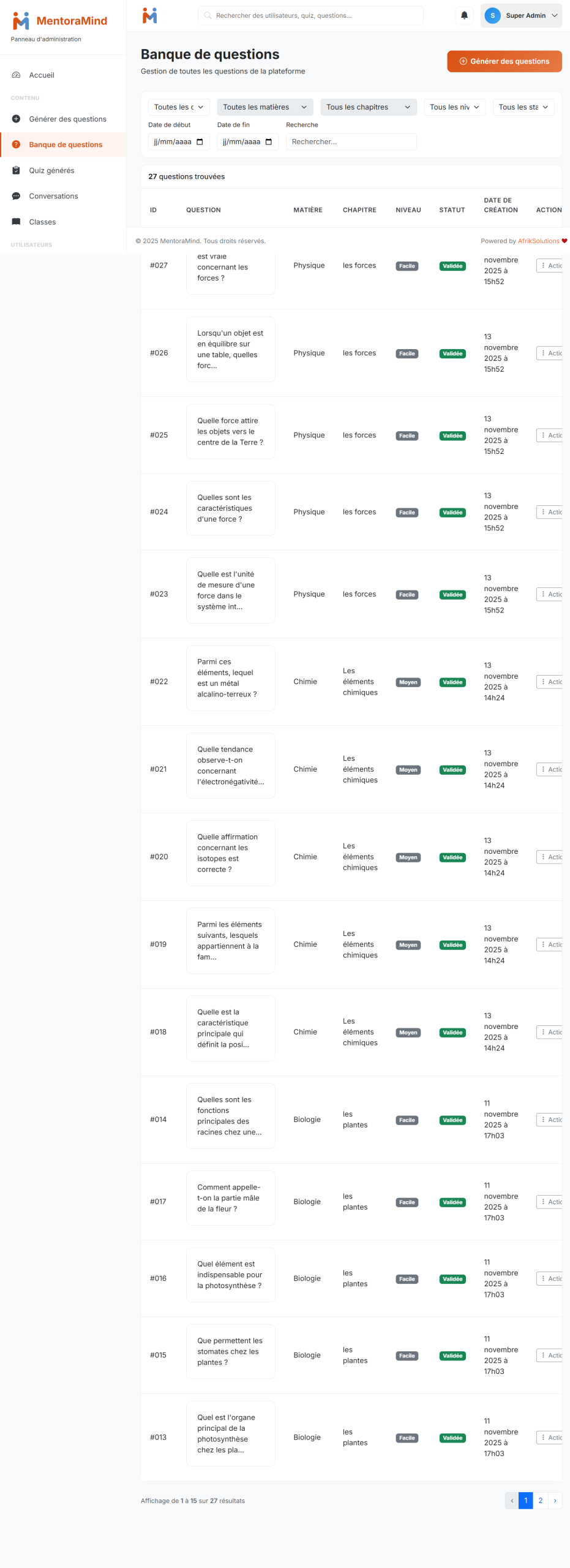Click the AfrikSolutions footer link
Image resolution: width=570 pixels, height=1568 pixels.
(x=538, y=241)
